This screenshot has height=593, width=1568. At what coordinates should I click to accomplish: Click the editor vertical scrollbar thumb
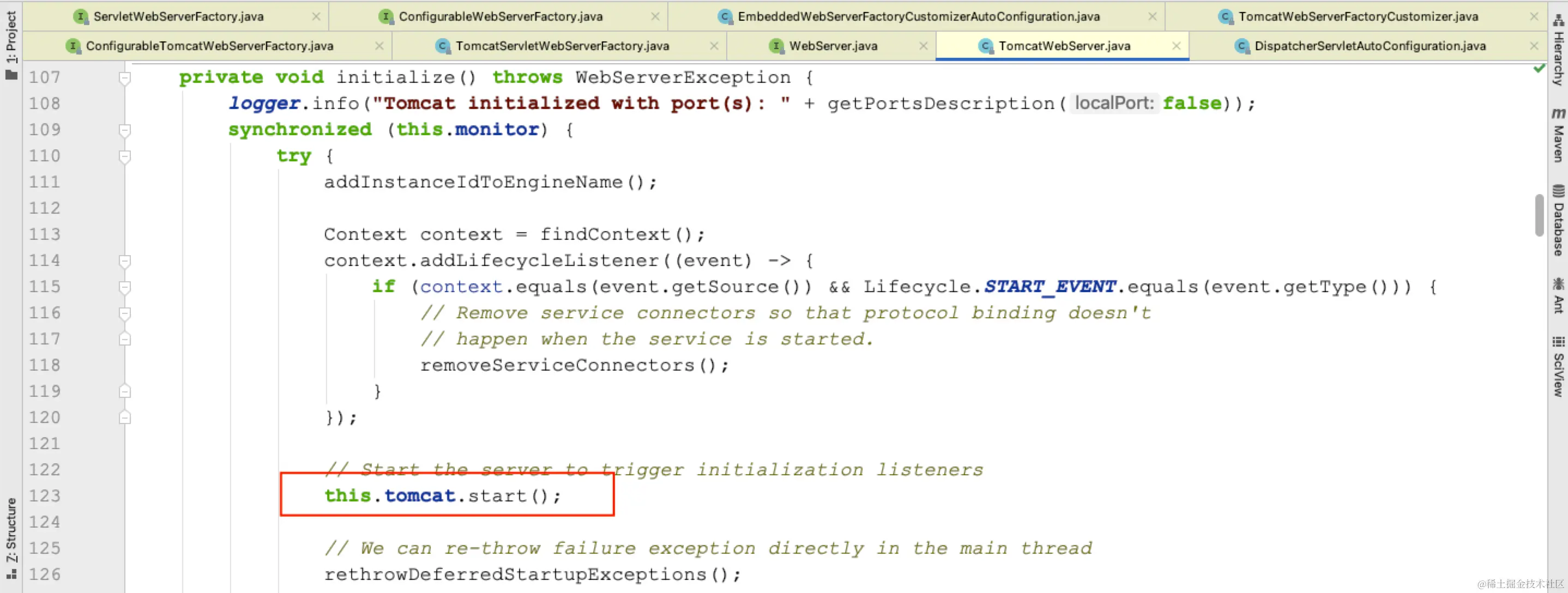[1539, 215]
